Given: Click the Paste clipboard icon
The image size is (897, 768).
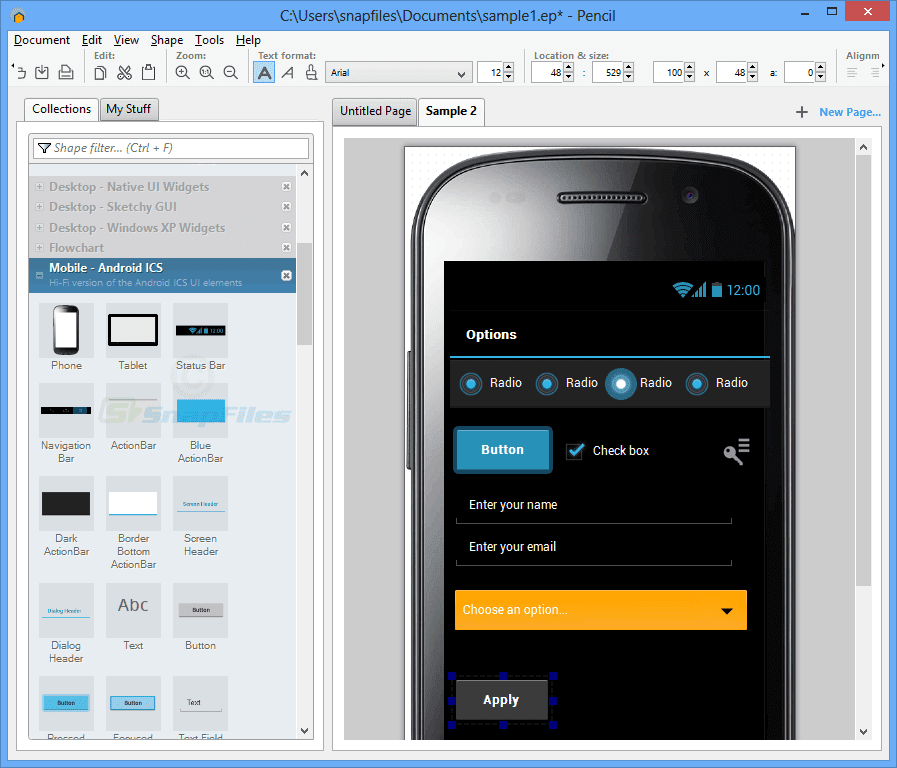Looking at the screenshot, I should pos(150,72).
